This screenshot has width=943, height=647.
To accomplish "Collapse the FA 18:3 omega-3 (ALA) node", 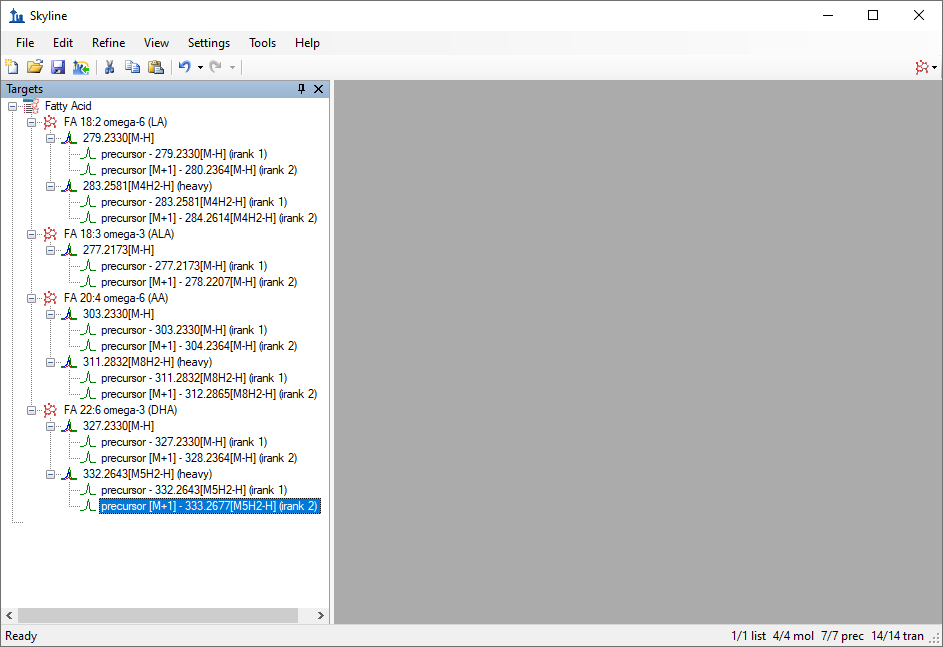I will (31, 235).
